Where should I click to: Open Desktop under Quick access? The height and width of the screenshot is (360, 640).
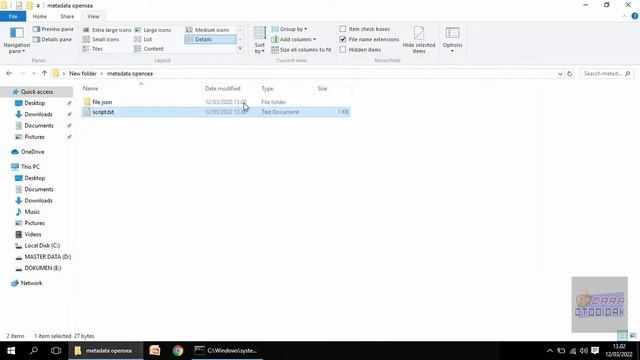35,103
